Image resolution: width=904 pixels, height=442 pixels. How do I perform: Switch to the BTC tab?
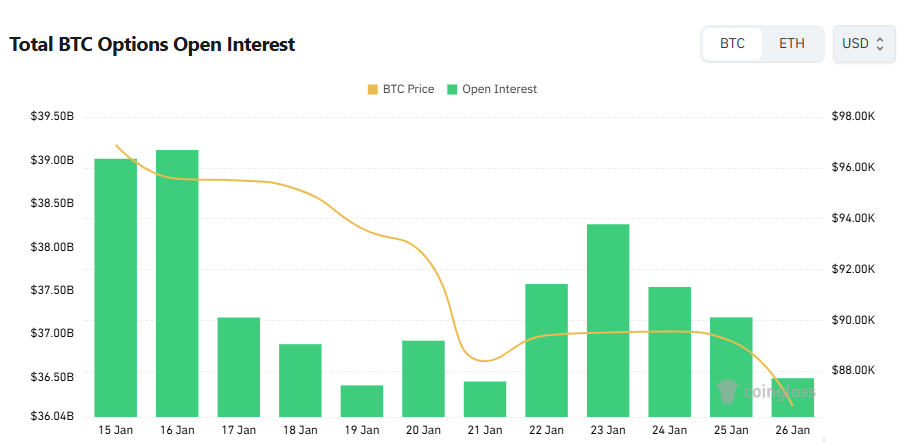pyautogui.click(x=732, y=44)
